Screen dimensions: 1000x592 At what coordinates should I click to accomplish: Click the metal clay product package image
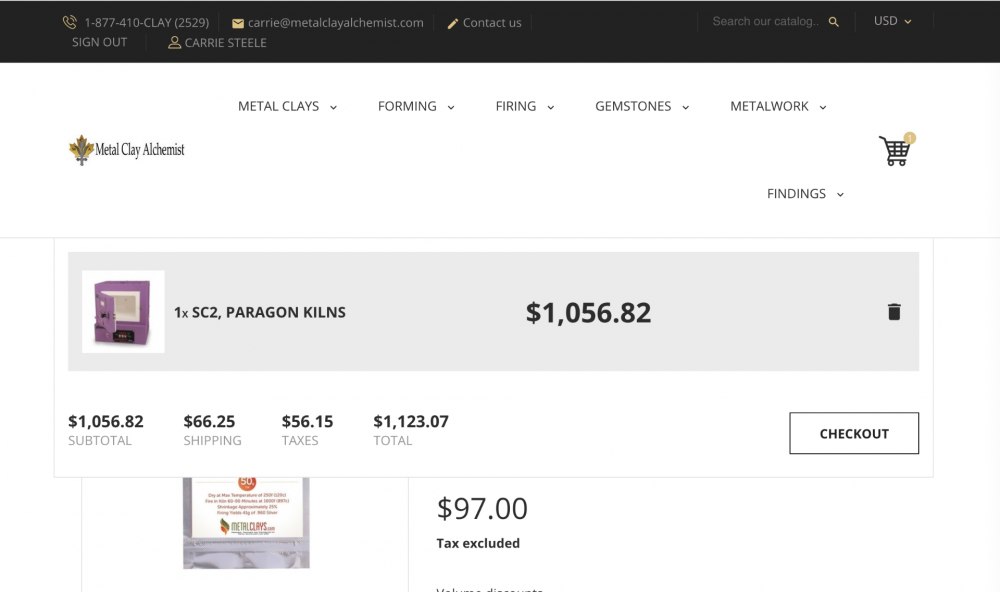coord(246,522)
